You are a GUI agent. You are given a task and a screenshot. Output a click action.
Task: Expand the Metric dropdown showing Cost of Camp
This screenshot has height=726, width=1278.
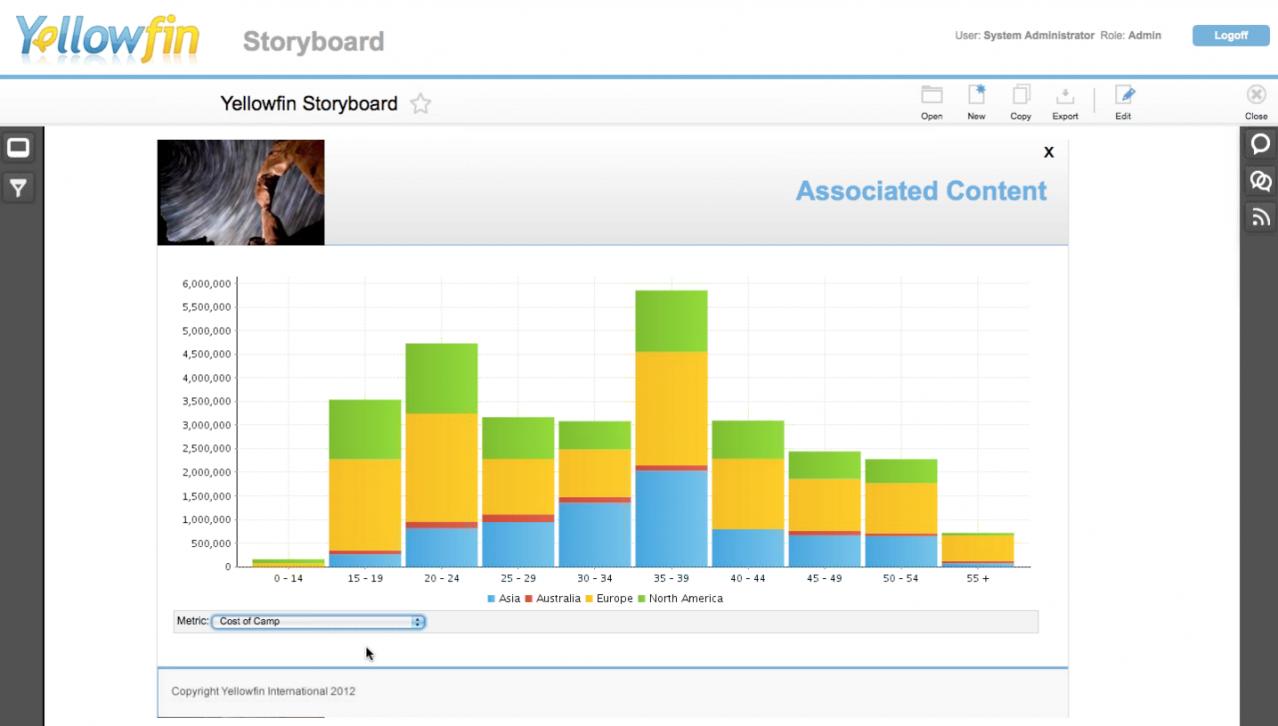coord(319,622)
